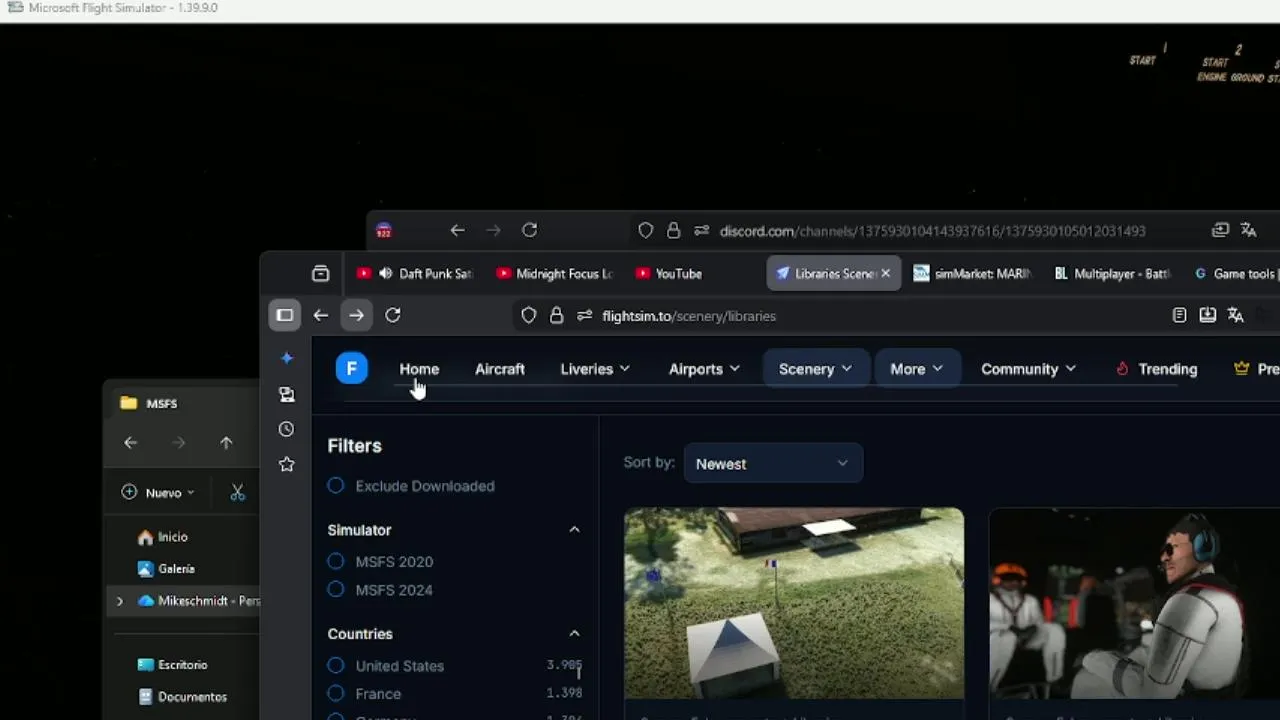Toggle the browser sidebar panel button
The width and height of the screenshot is (1280, 720).
285,315
